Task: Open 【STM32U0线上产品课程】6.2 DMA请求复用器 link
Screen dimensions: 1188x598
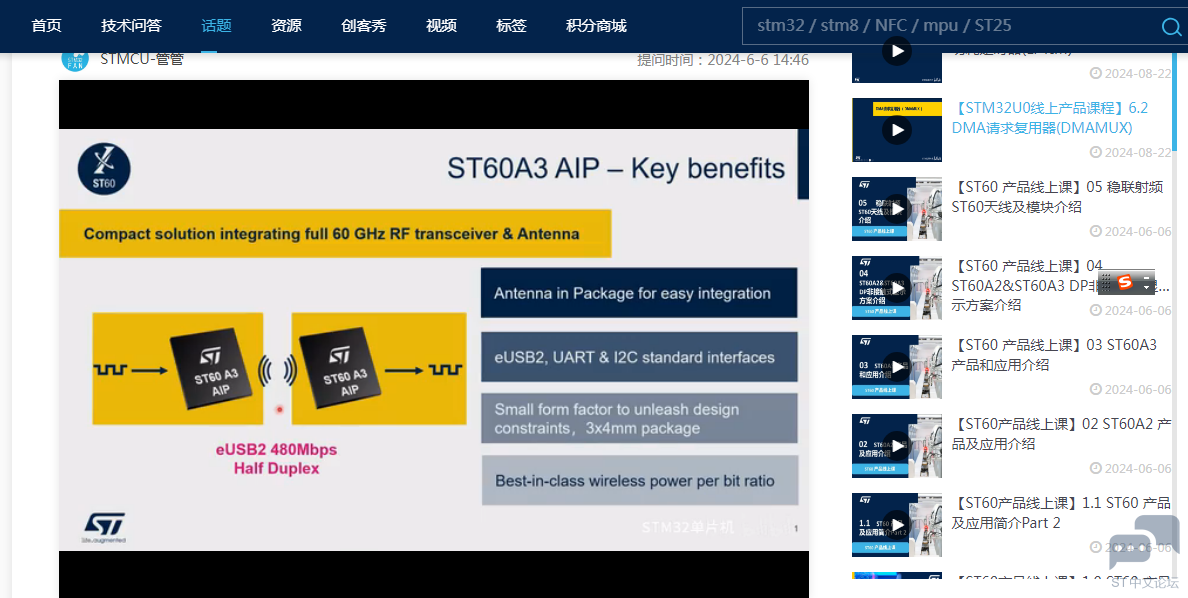Action: click(x=1050, y=117)
